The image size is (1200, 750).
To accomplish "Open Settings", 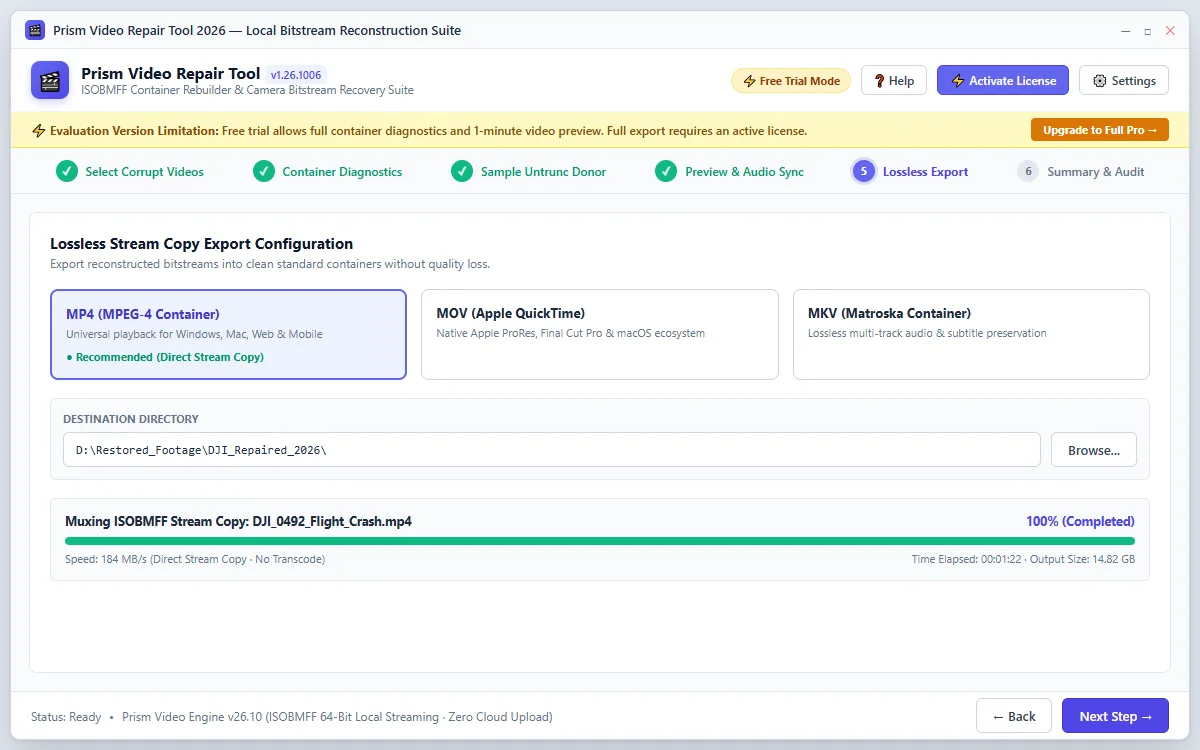I will click(1124, 81).
